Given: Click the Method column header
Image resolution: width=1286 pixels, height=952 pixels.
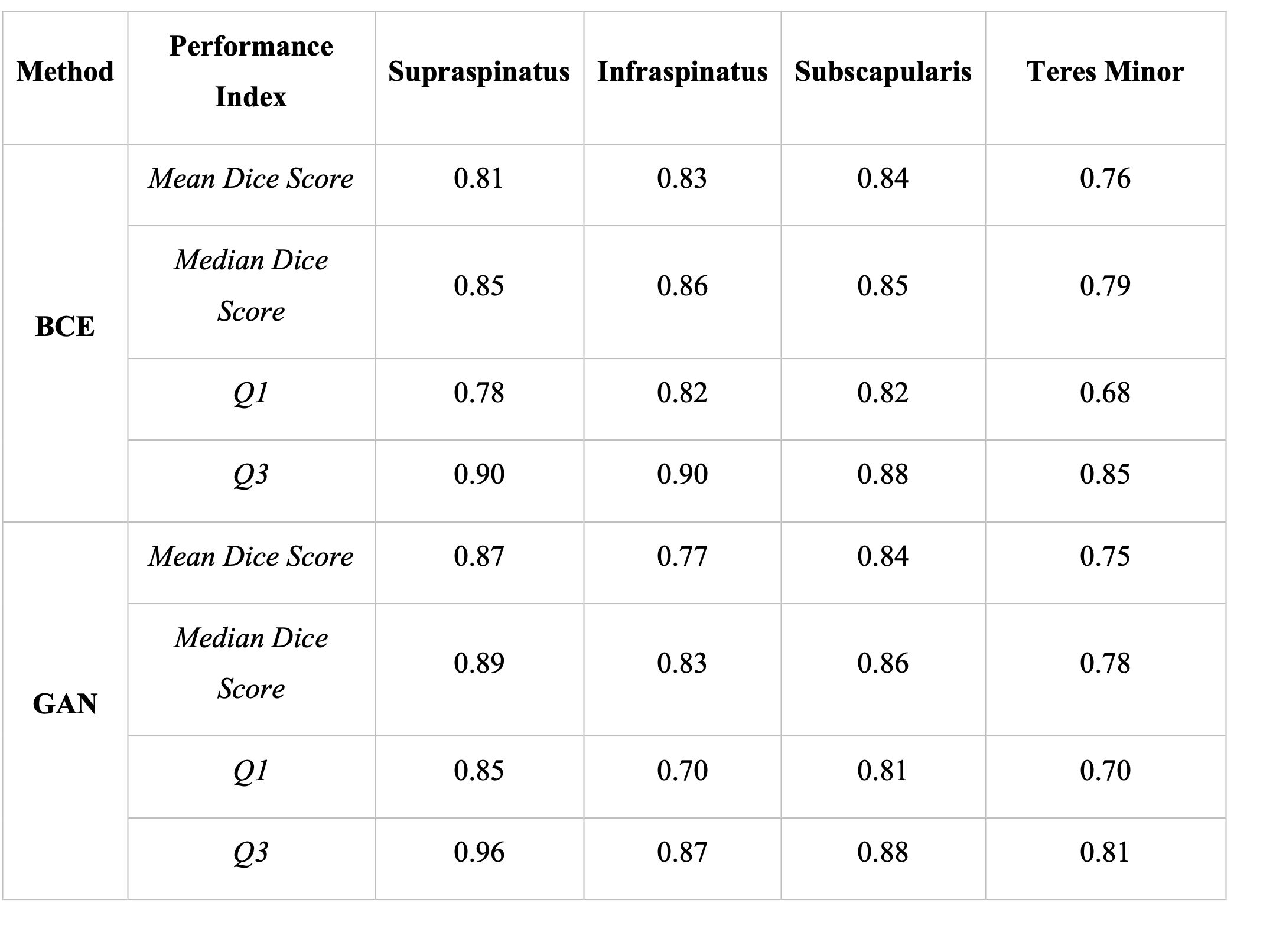Looking at the screenshot, I should click(65, 71).
